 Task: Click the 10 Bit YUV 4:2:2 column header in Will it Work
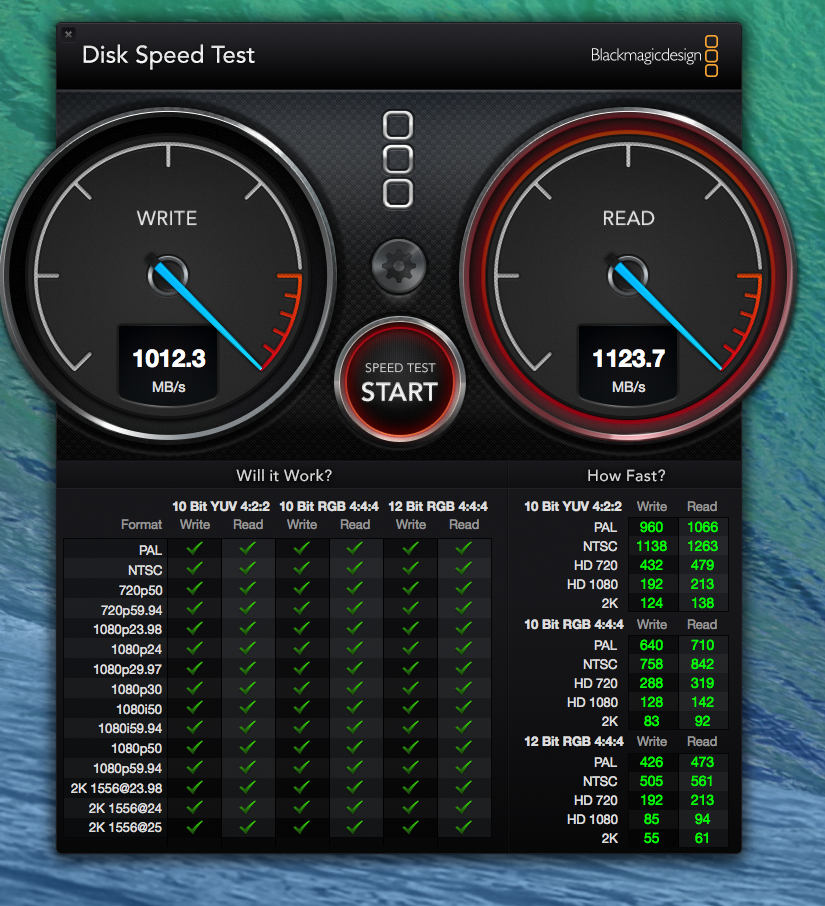click(x=221, y=506)
